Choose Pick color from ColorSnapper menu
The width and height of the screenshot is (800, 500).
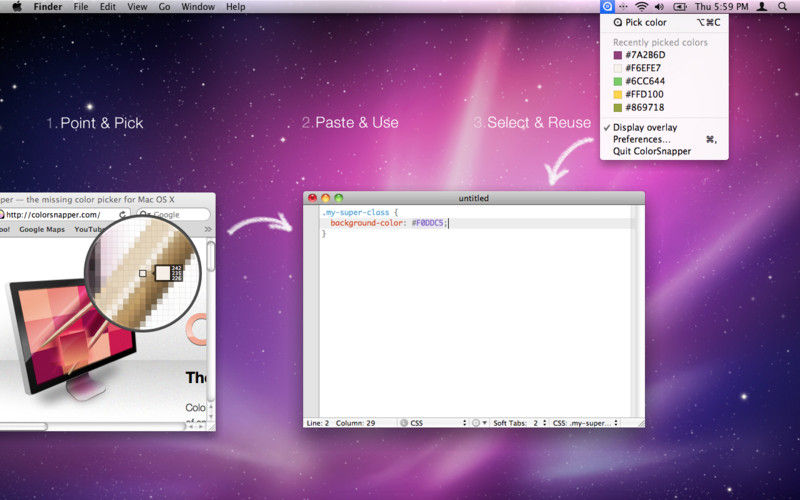tap(664, 22)
